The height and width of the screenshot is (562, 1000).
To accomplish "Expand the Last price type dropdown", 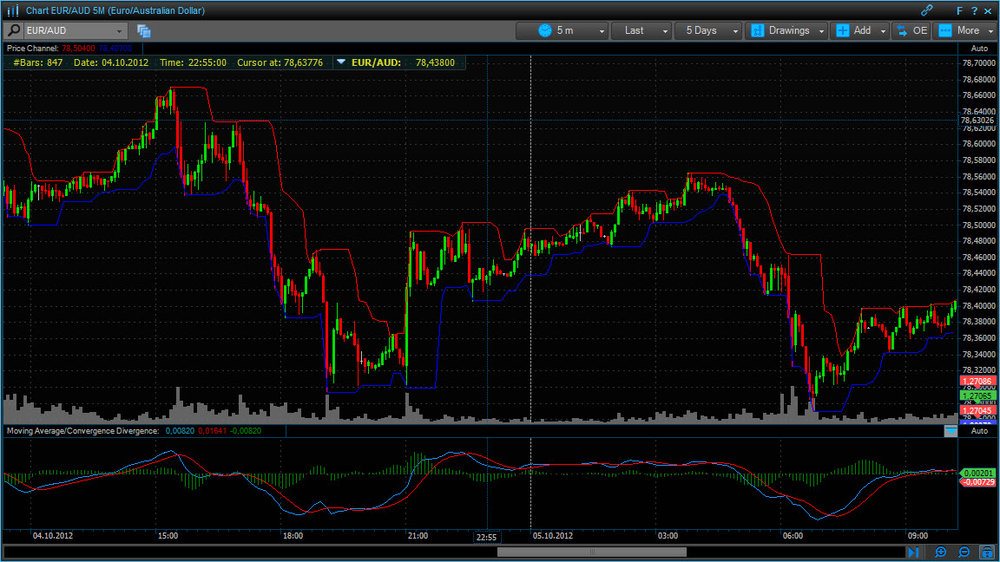I will (x=641, y=31).
